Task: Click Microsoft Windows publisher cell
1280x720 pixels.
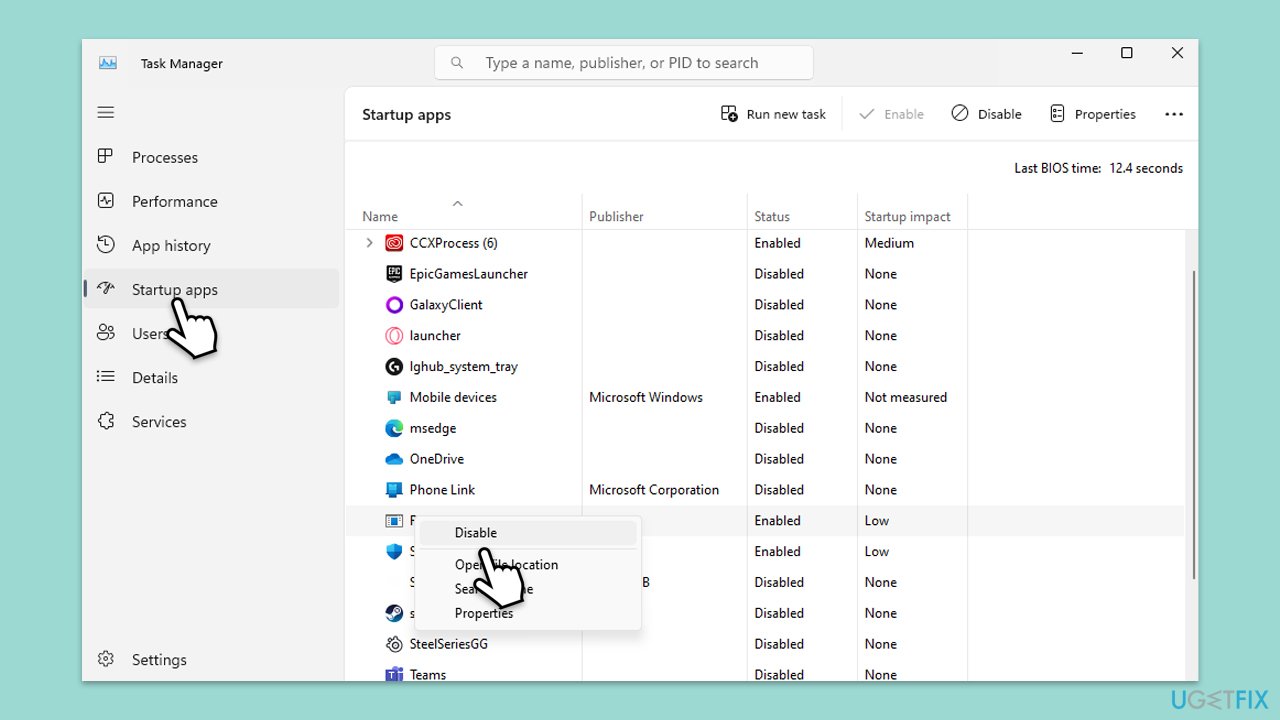Action: click(646, 397)
